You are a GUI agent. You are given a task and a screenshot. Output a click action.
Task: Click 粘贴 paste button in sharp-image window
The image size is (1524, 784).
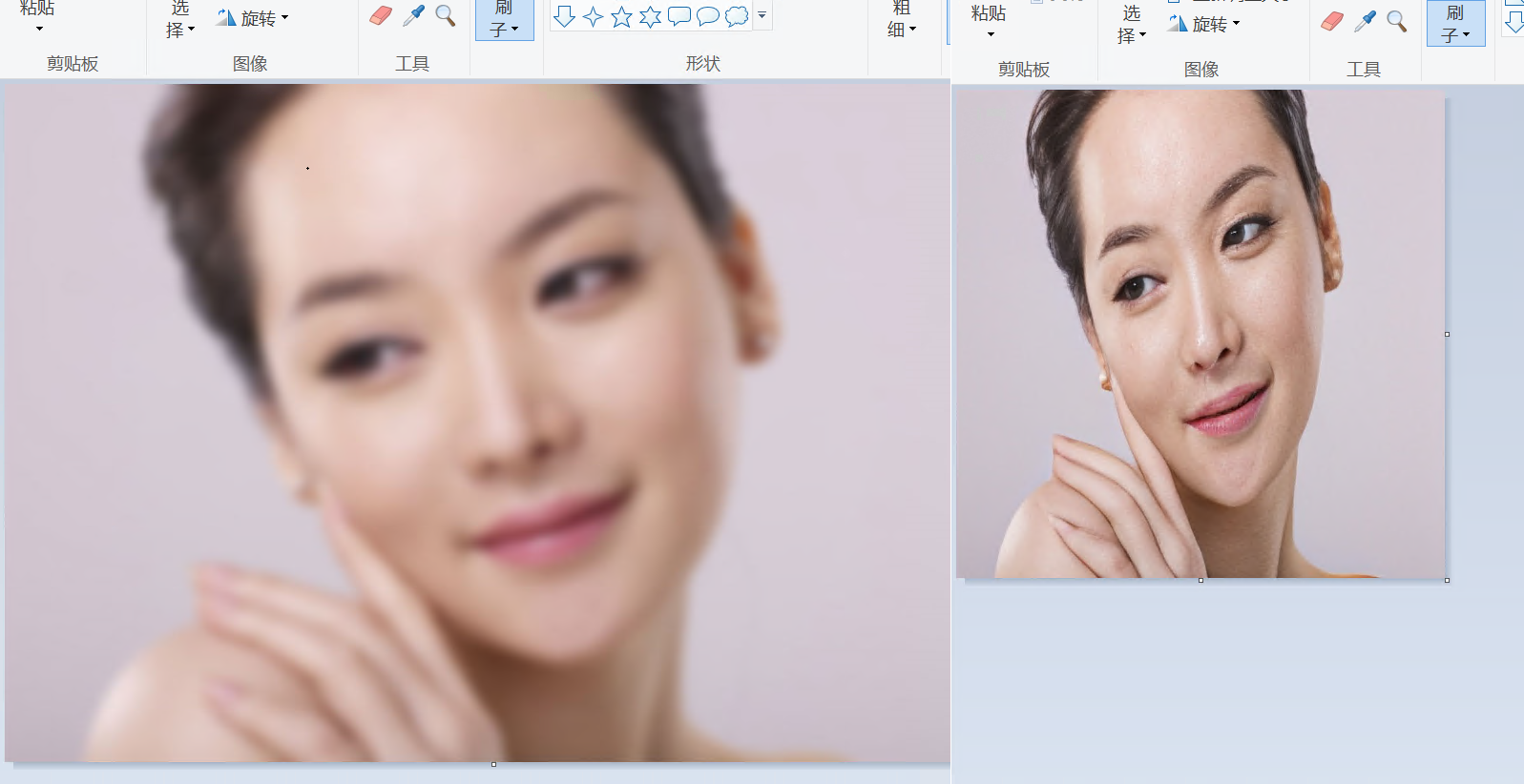989,13
